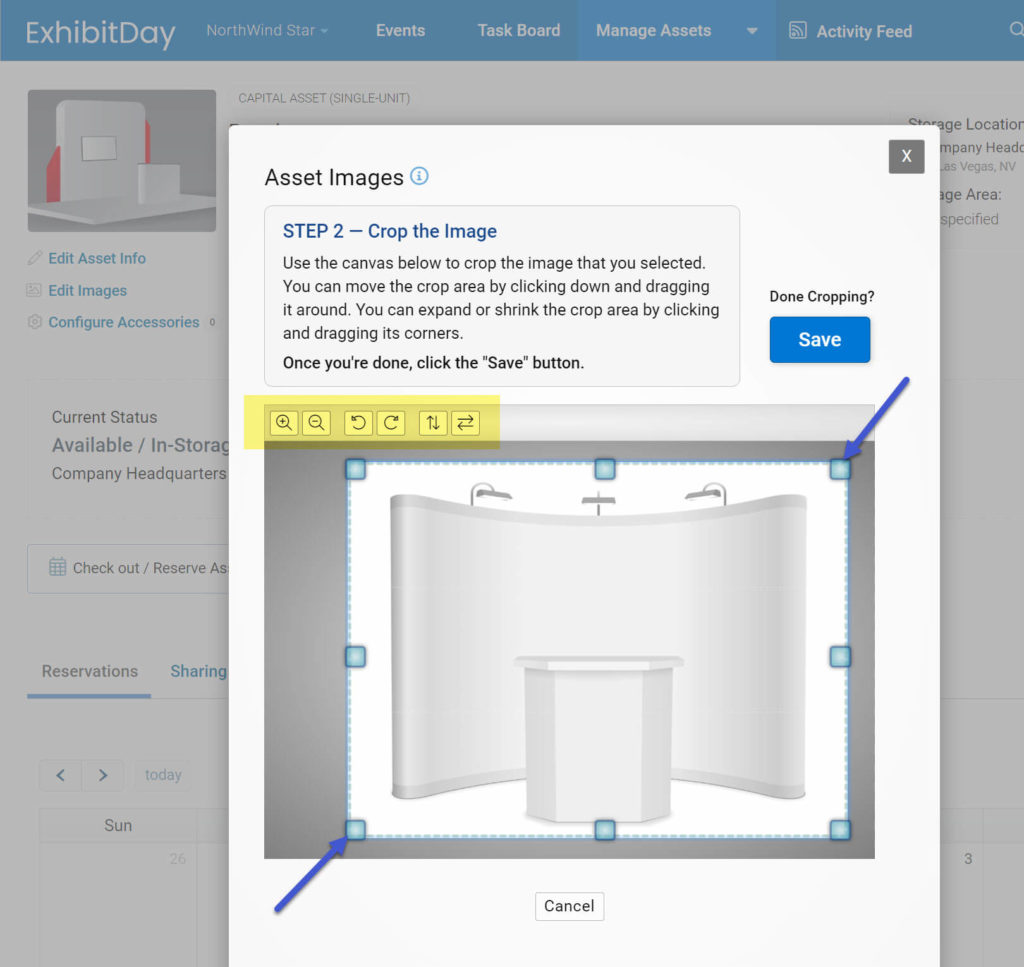Select the bottom-left crop area handle

[x=354, y=830]
